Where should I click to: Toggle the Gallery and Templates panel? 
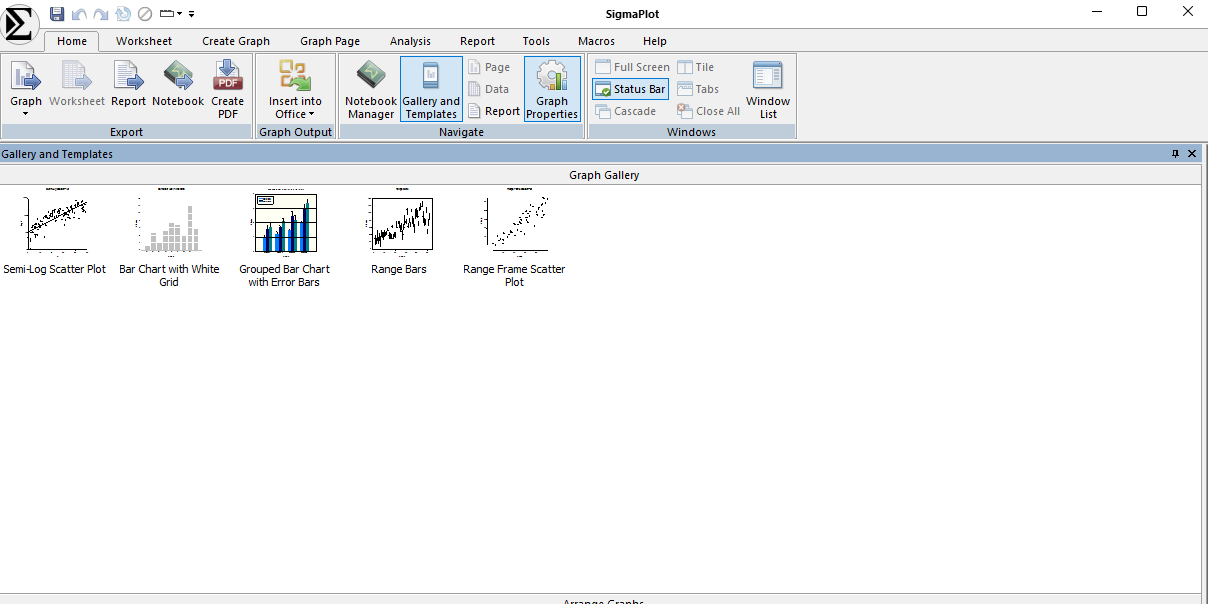[x=431, y=89]
